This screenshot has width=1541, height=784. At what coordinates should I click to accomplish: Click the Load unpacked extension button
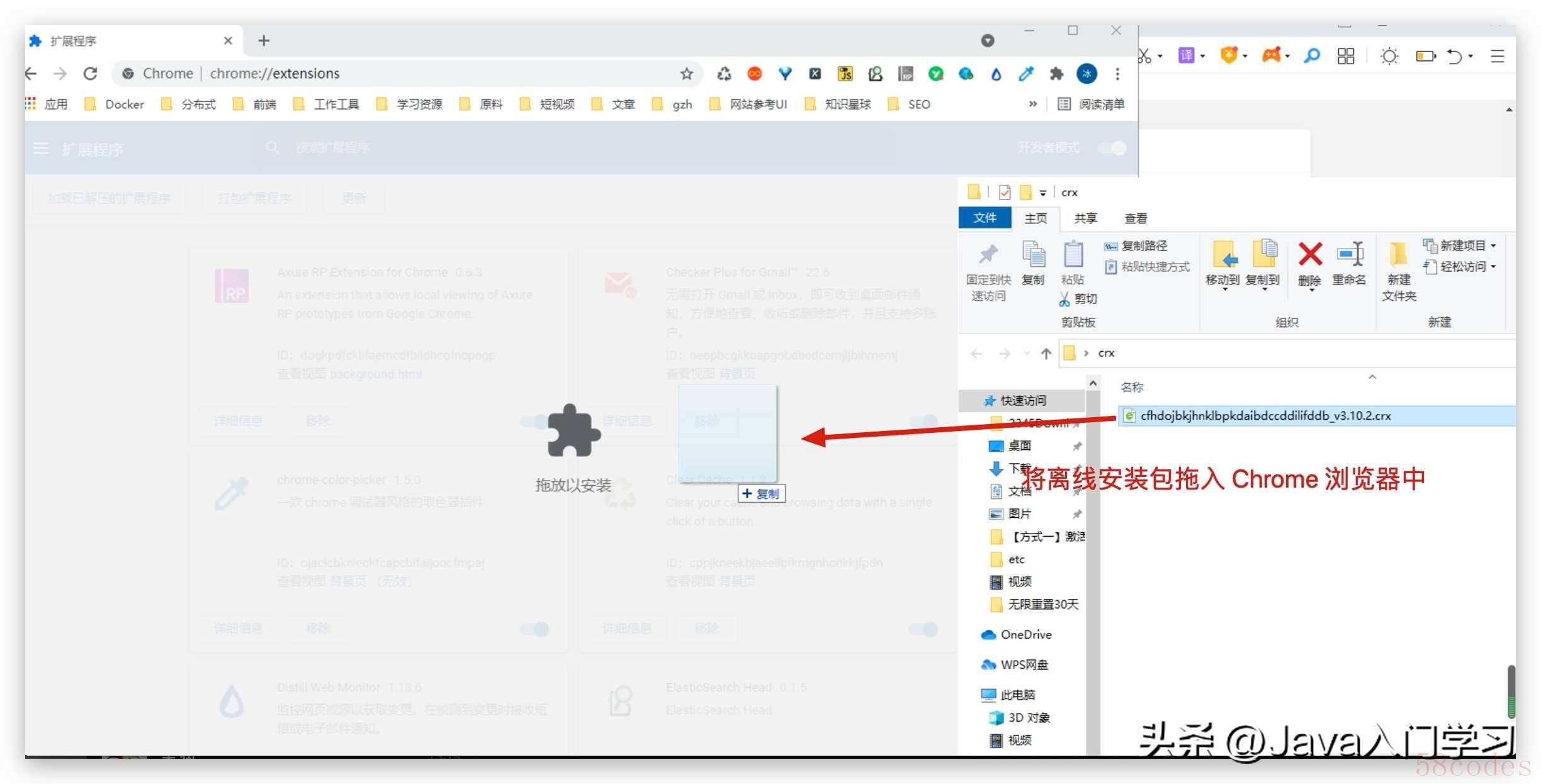coord(110,198)
